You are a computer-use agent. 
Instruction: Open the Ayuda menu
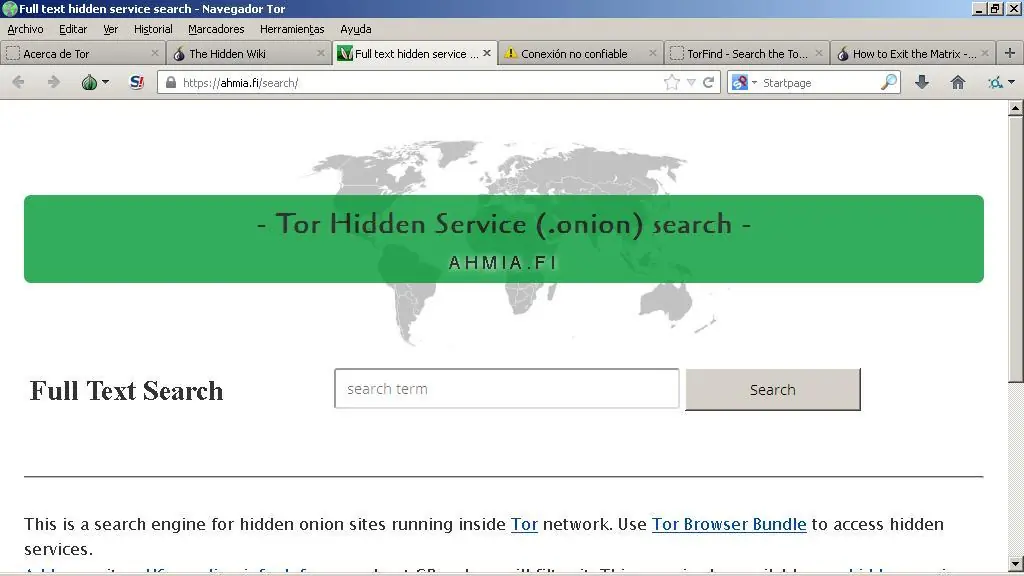356,29
